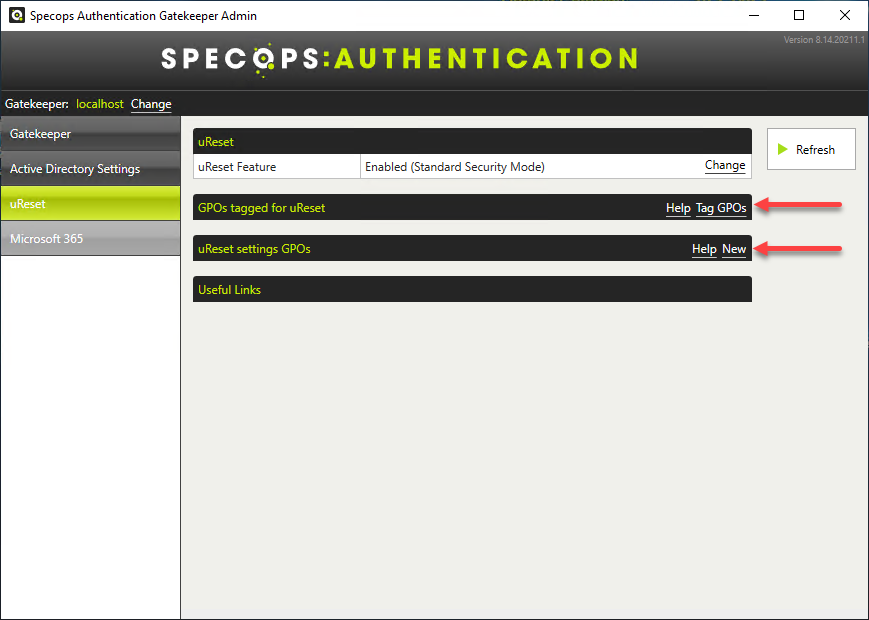Change the uReset Feature security mode
This screenshot has width=869, height=620.
pyautogui.click(x=725, y=165)
